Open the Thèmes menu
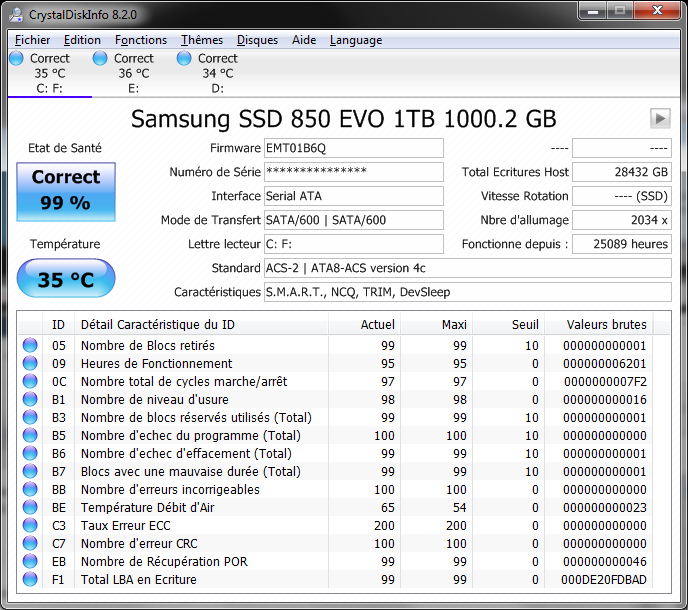 [202, 40]
